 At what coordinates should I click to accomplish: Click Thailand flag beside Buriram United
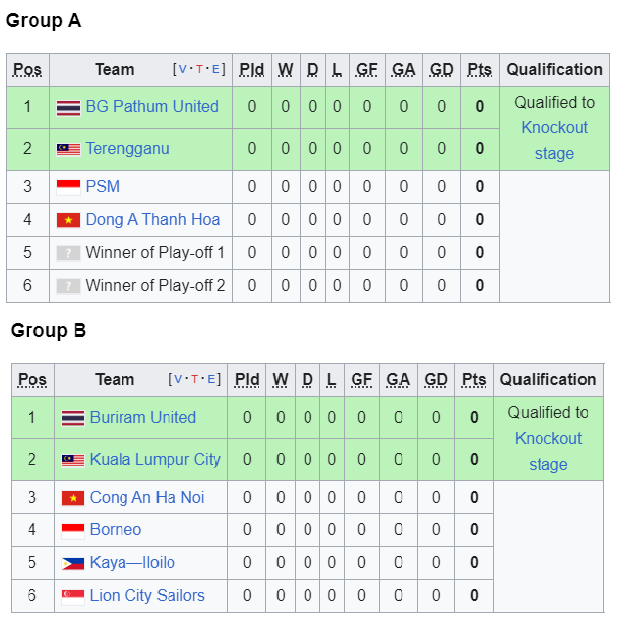[x=73, y=418]
